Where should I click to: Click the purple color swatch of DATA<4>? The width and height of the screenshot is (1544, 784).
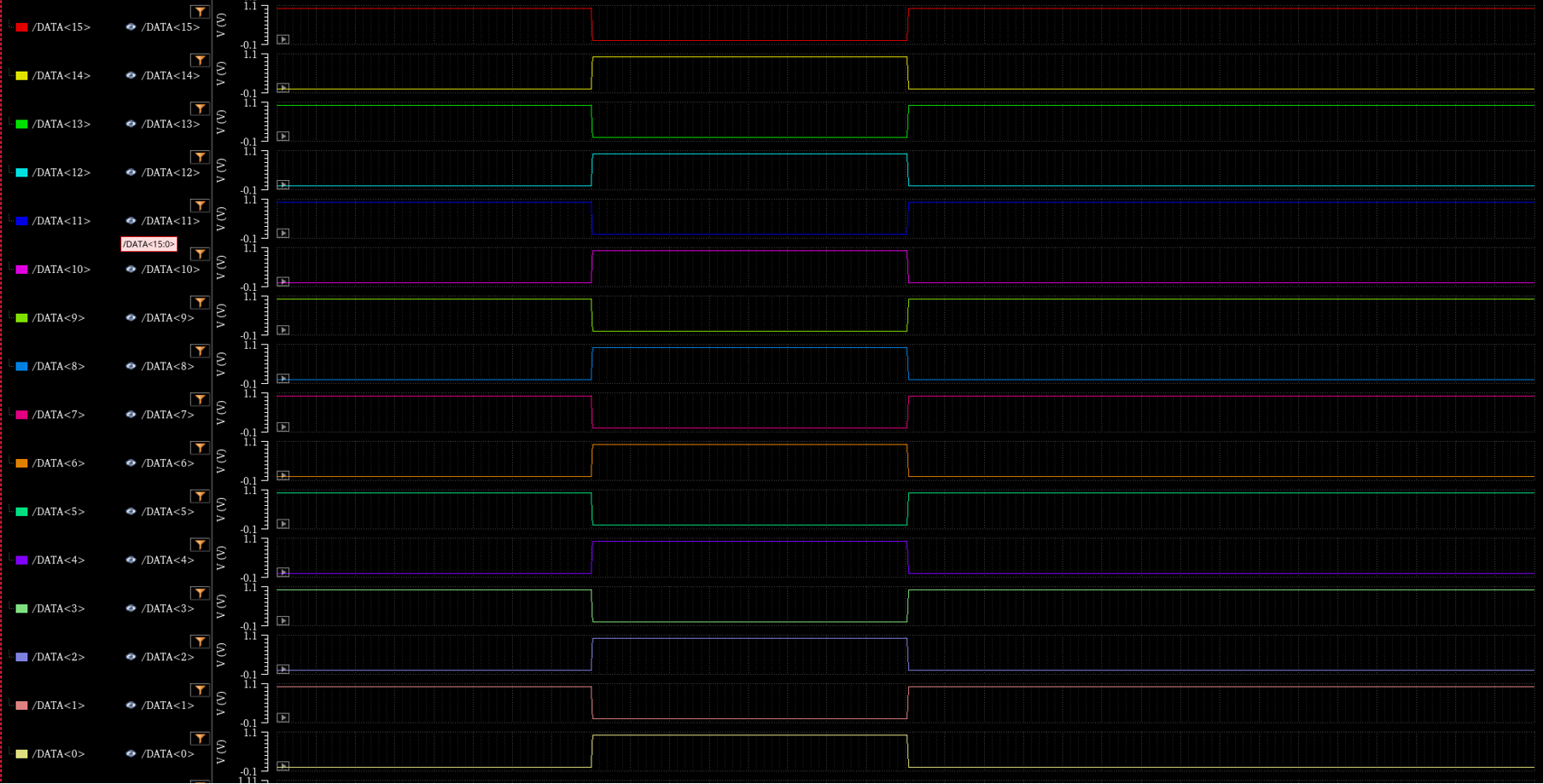pyautogui.click(x=22, y=560)
